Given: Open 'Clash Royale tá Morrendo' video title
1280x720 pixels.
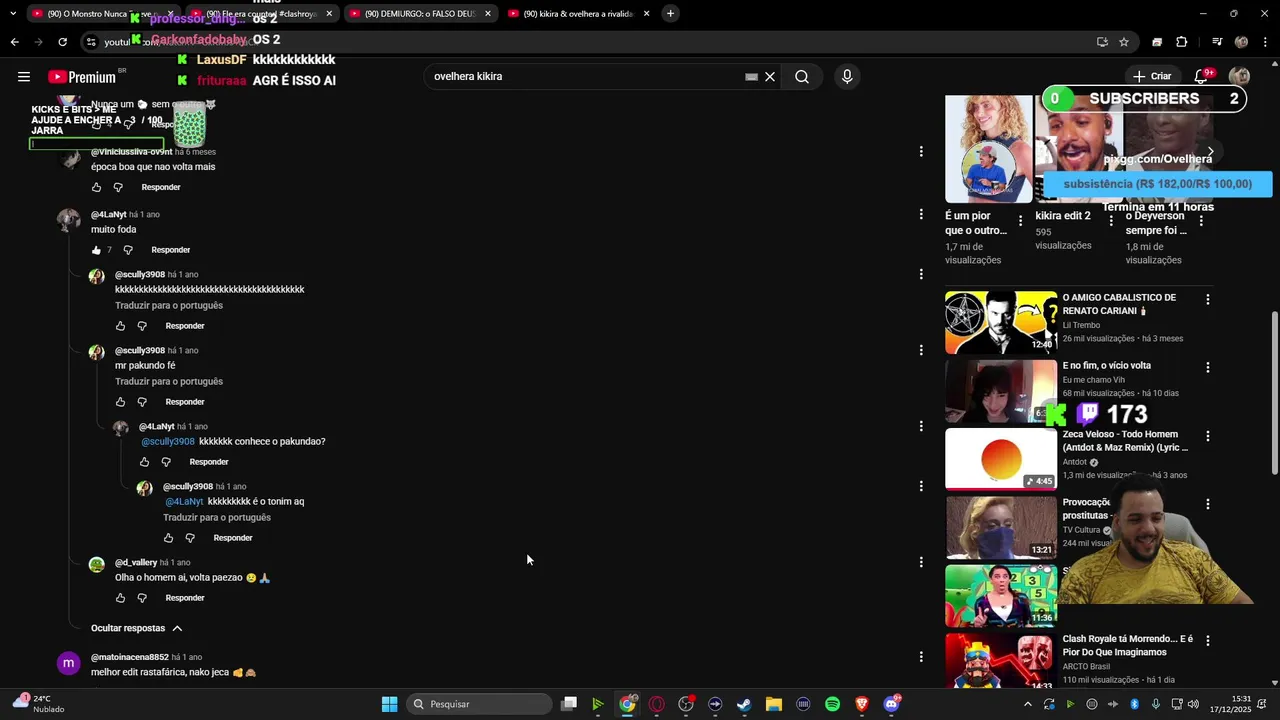Looking at the screenshot, I should 1127,645.
